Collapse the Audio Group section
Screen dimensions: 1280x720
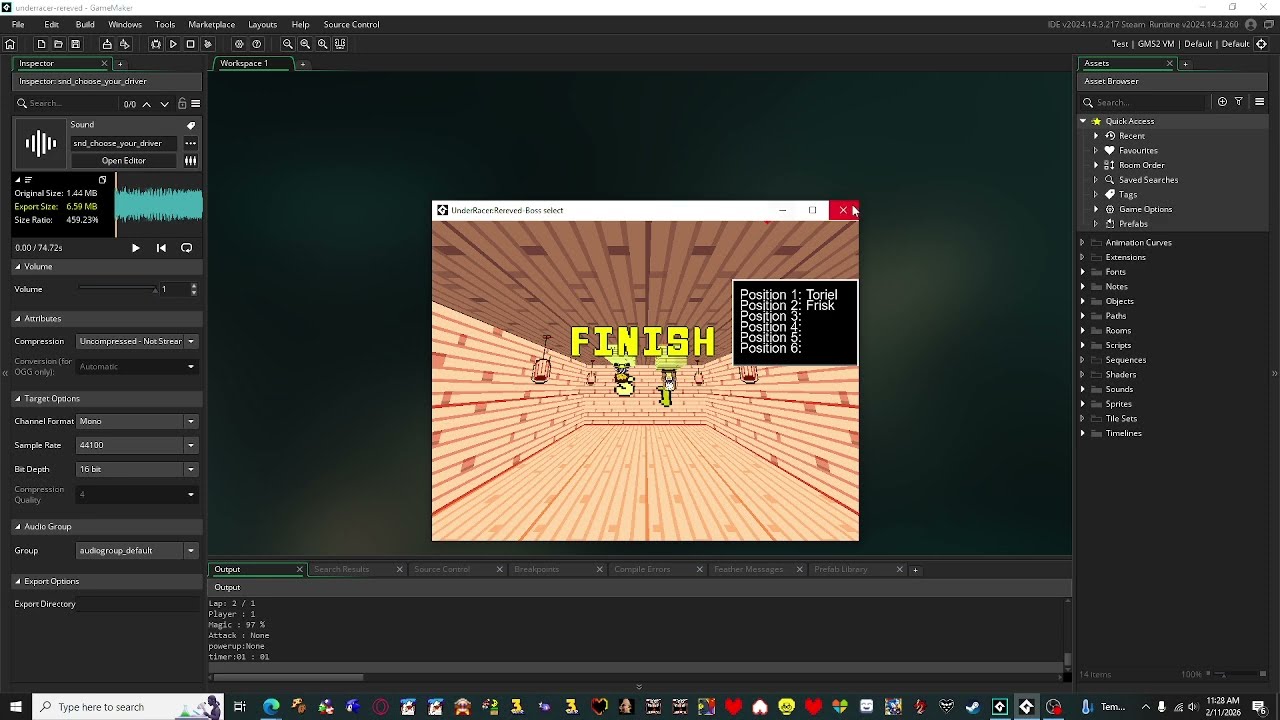coord(17,527)
